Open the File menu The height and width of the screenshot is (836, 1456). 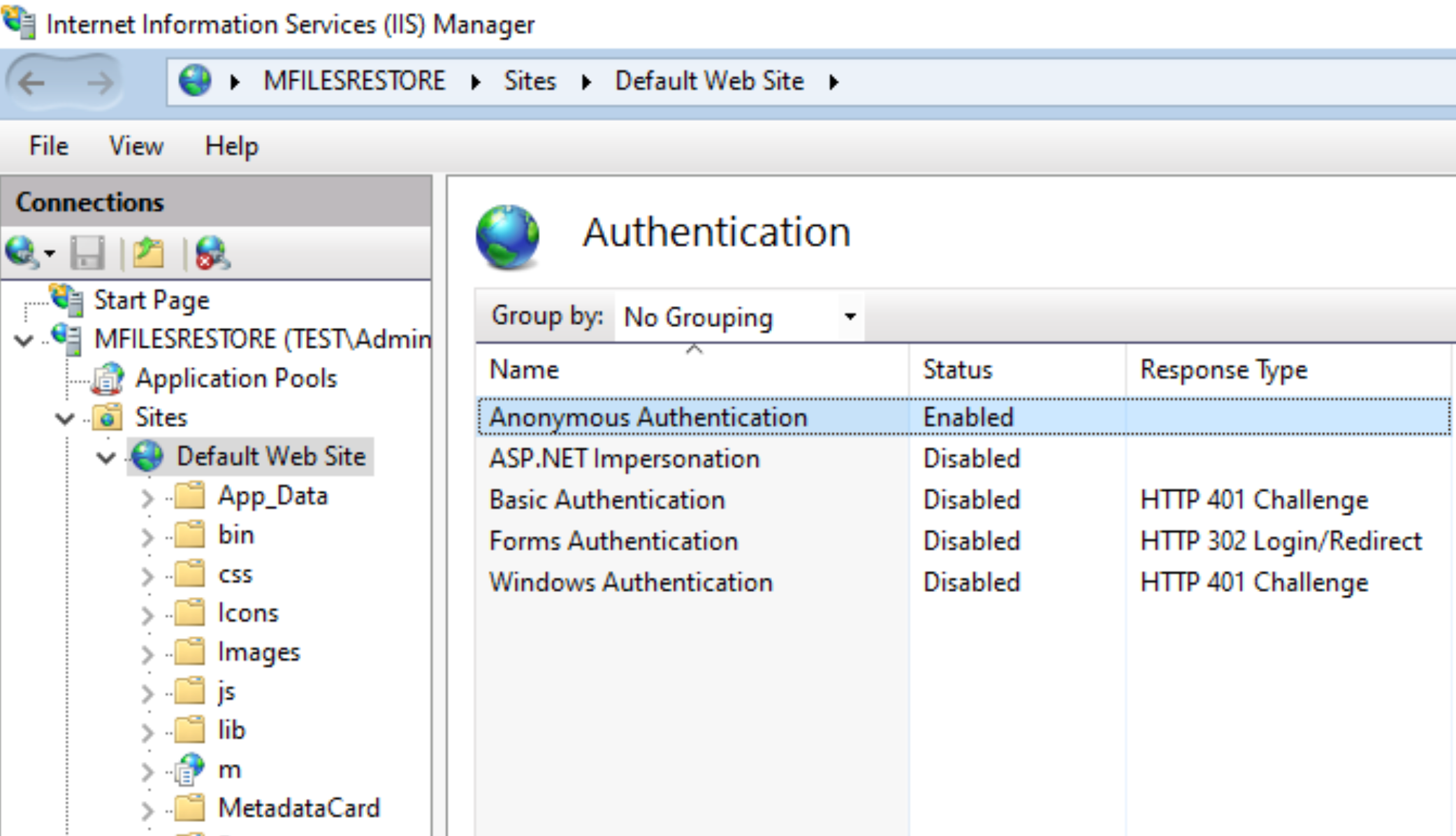point(49,146)
